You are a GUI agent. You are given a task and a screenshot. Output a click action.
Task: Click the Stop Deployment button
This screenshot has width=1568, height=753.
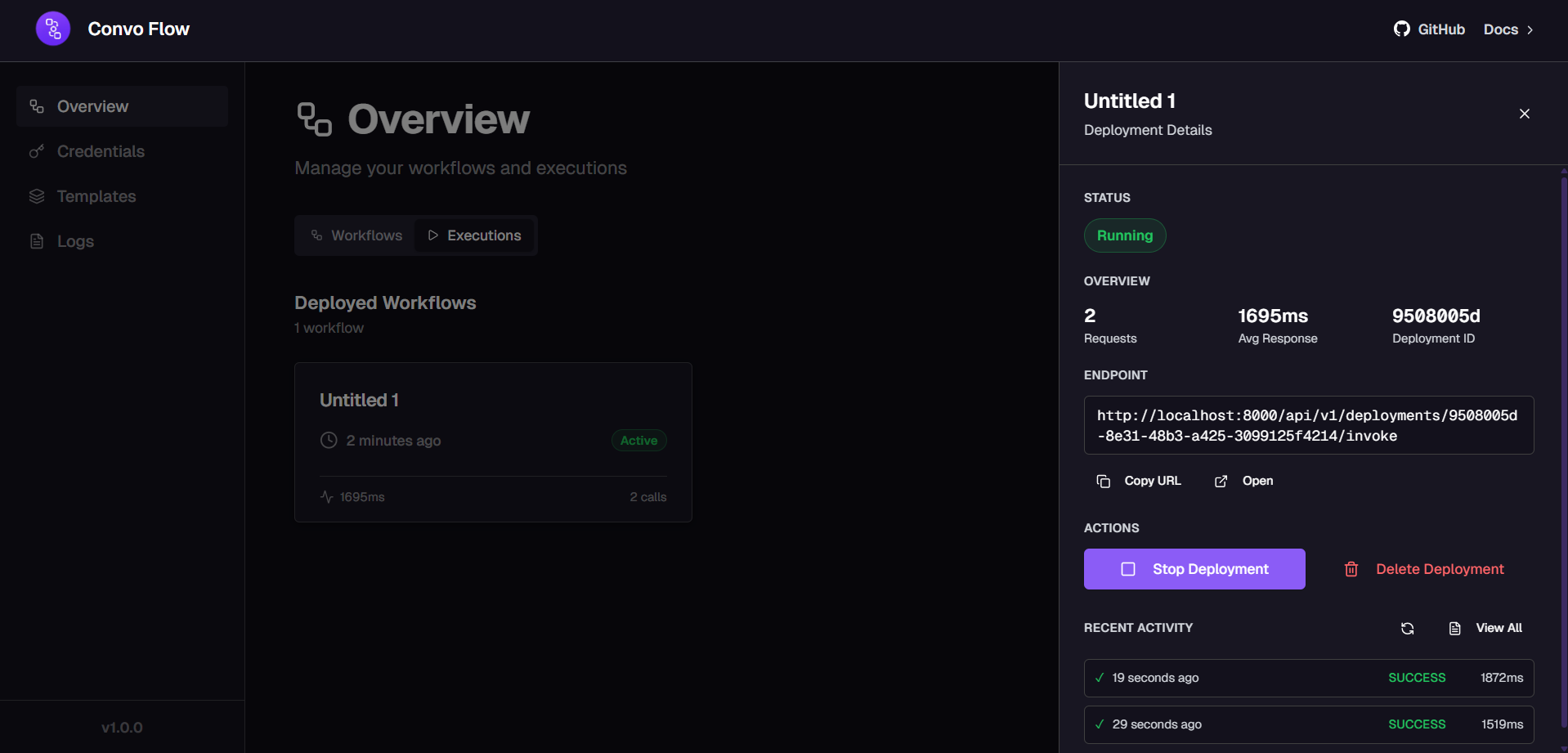click(x=1194, y=569)
